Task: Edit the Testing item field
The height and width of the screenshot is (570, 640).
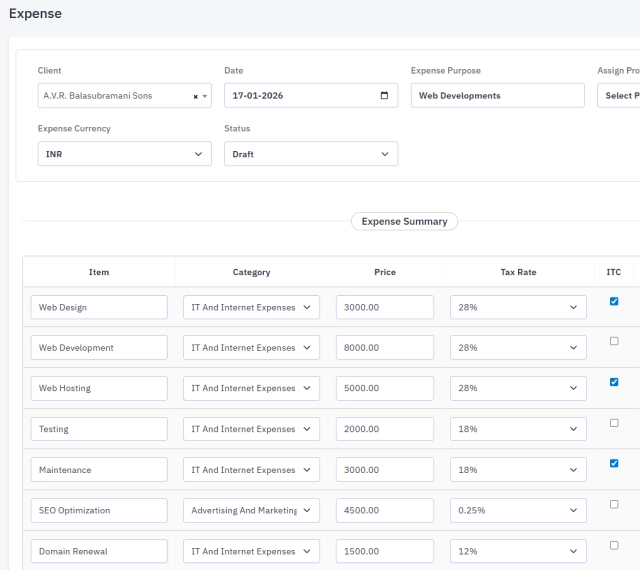Action: click(99, 429)
